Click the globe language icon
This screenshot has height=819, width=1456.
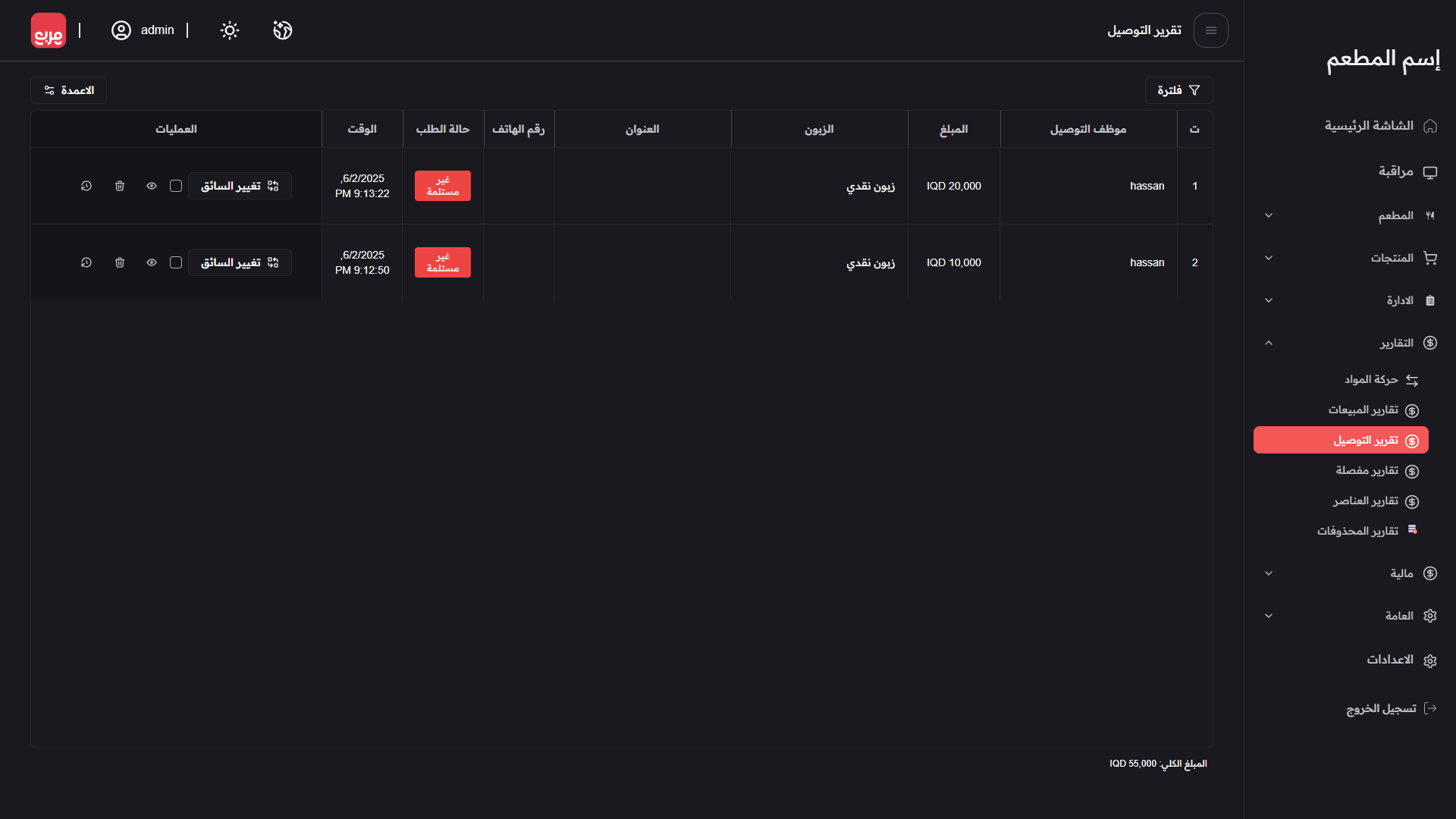pyautogui.click(x=283, y=30)
